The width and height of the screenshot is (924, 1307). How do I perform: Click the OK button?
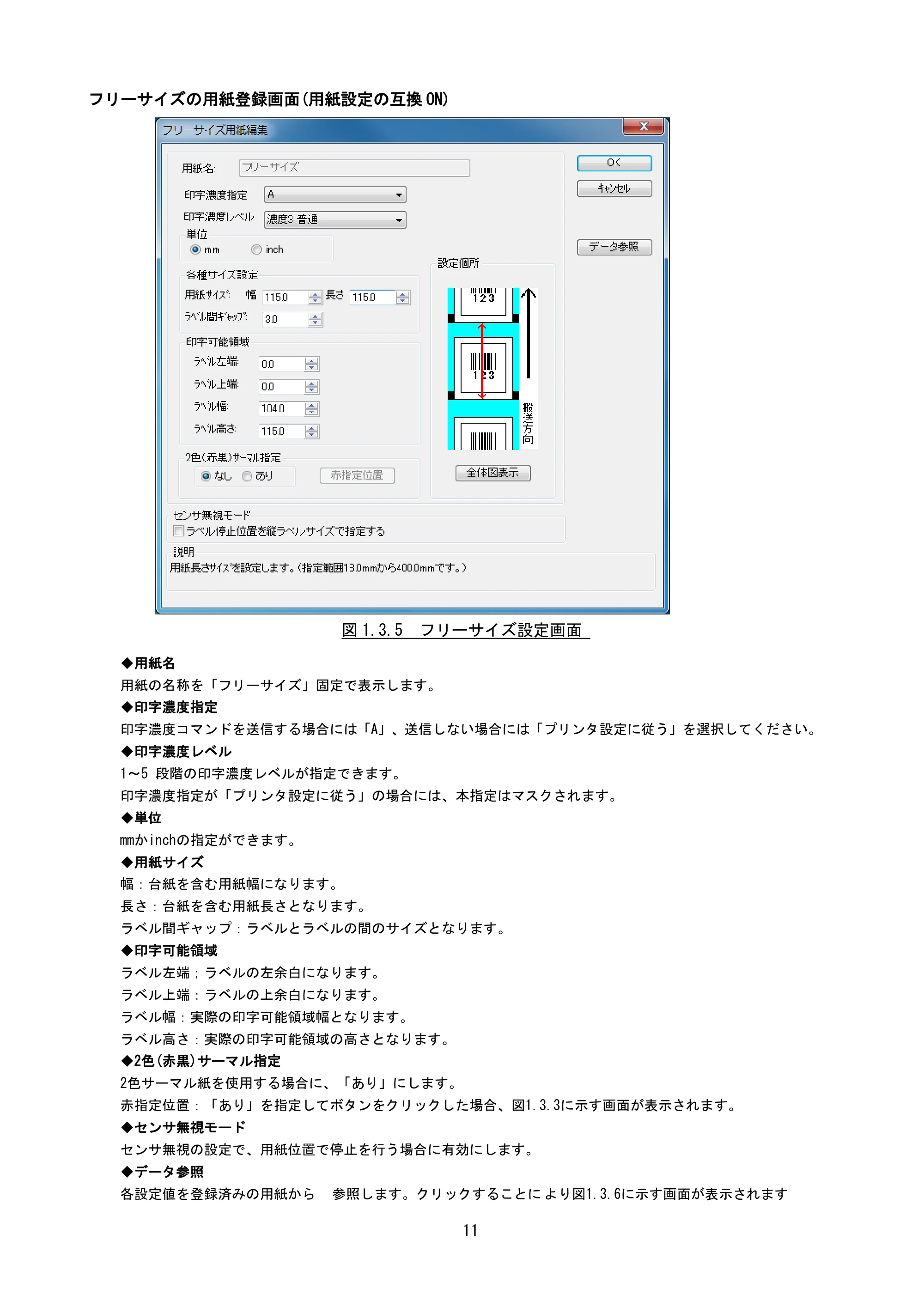click(614, 163)
